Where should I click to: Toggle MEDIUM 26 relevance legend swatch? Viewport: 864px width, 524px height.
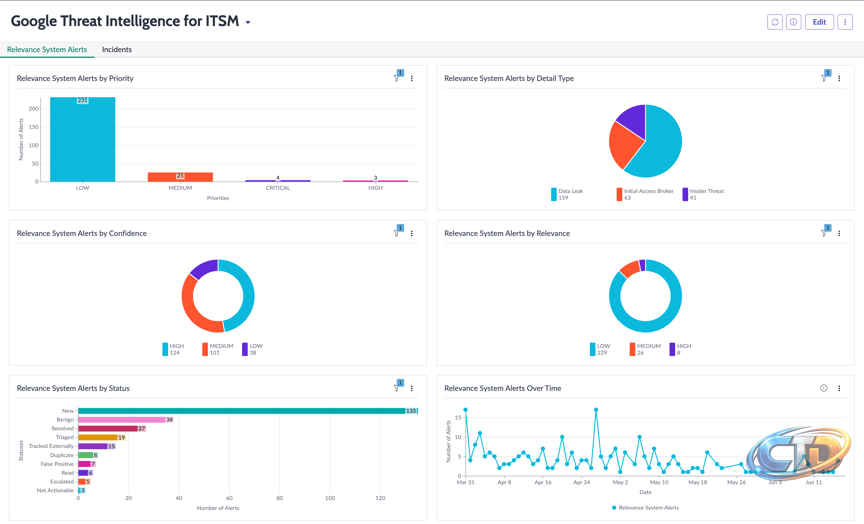coord(633,349)
